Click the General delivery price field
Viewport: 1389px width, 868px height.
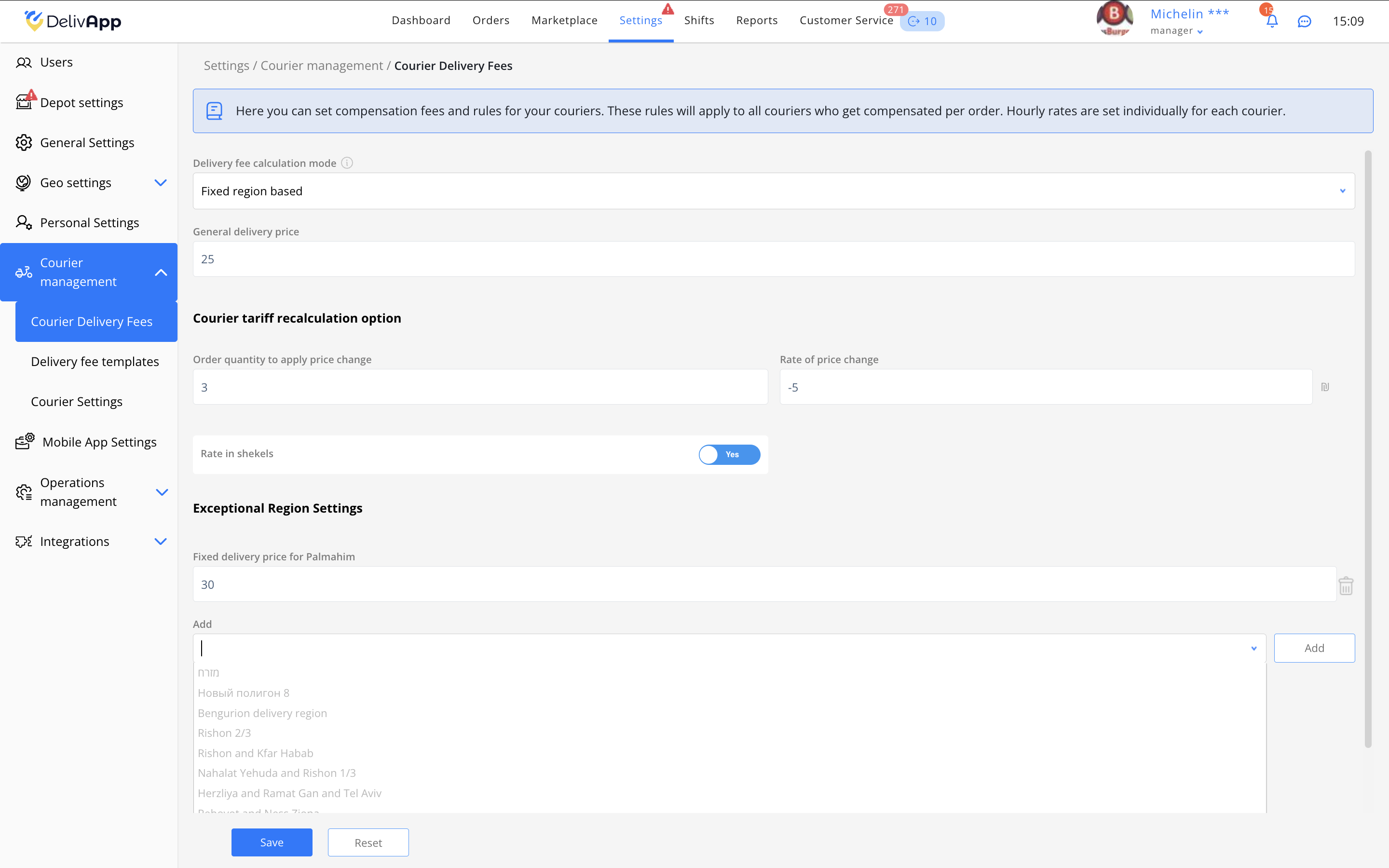tap(773, 259)
